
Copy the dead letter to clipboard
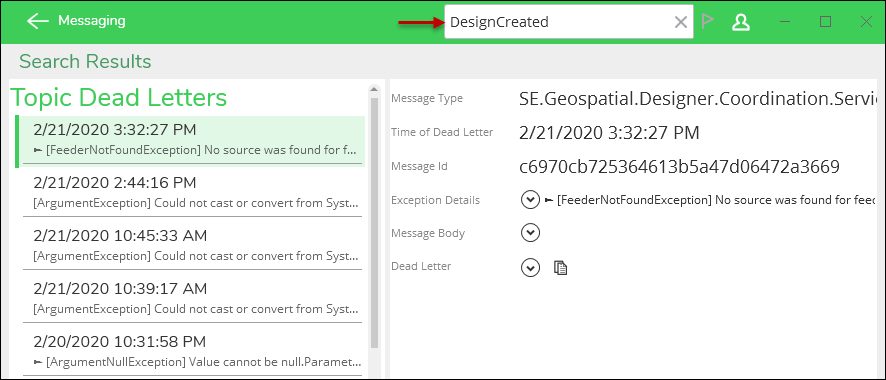coord(561,268)
